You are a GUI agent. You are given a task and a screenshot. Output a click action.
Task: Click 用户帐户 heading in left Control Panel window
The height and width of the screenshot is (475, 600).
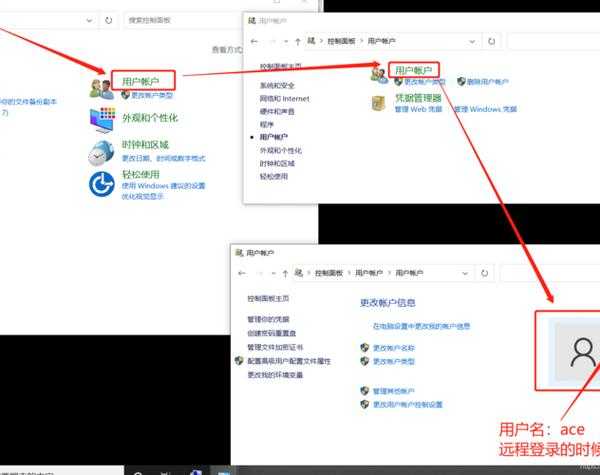tap(140, 81)
